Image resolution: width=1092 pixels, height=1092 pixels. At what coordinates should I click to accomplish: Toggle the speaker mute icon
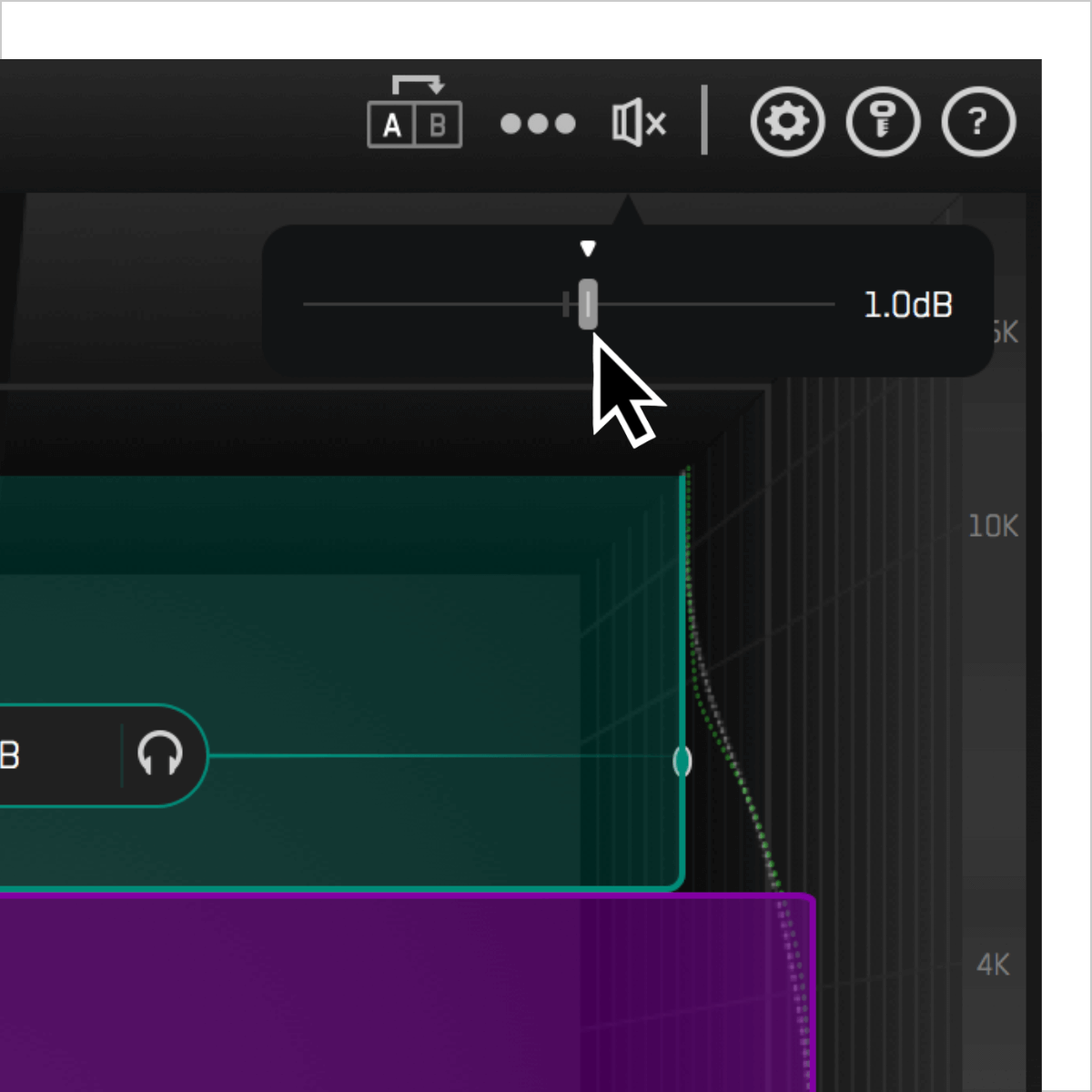click(639, 123)
